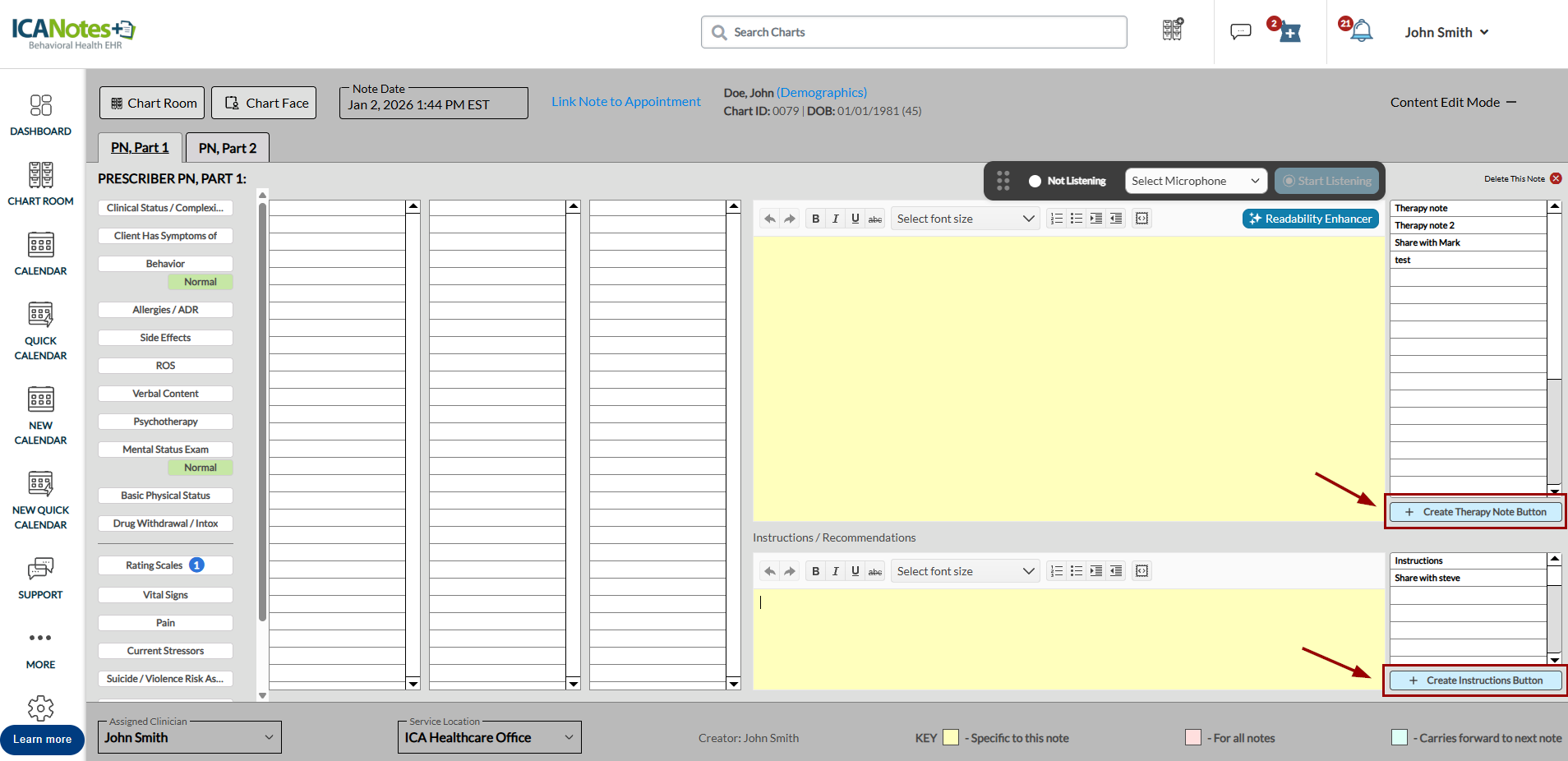Click undo arrow in instructions editor
The image size is (1568, 761).
point(769,571)
